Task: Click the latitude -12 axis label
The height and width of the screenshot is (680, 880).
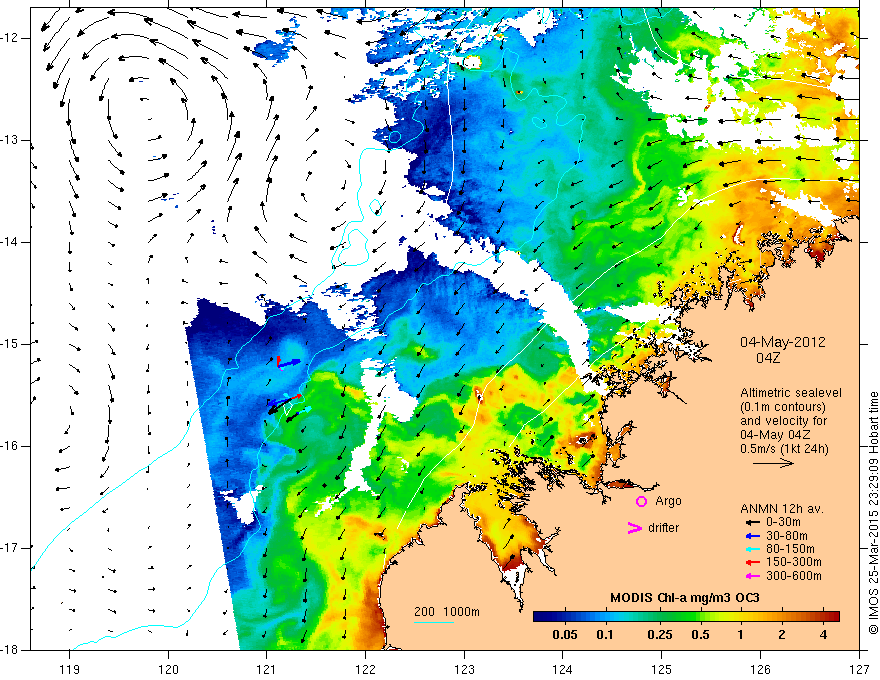Action: (x=11, y=38)
